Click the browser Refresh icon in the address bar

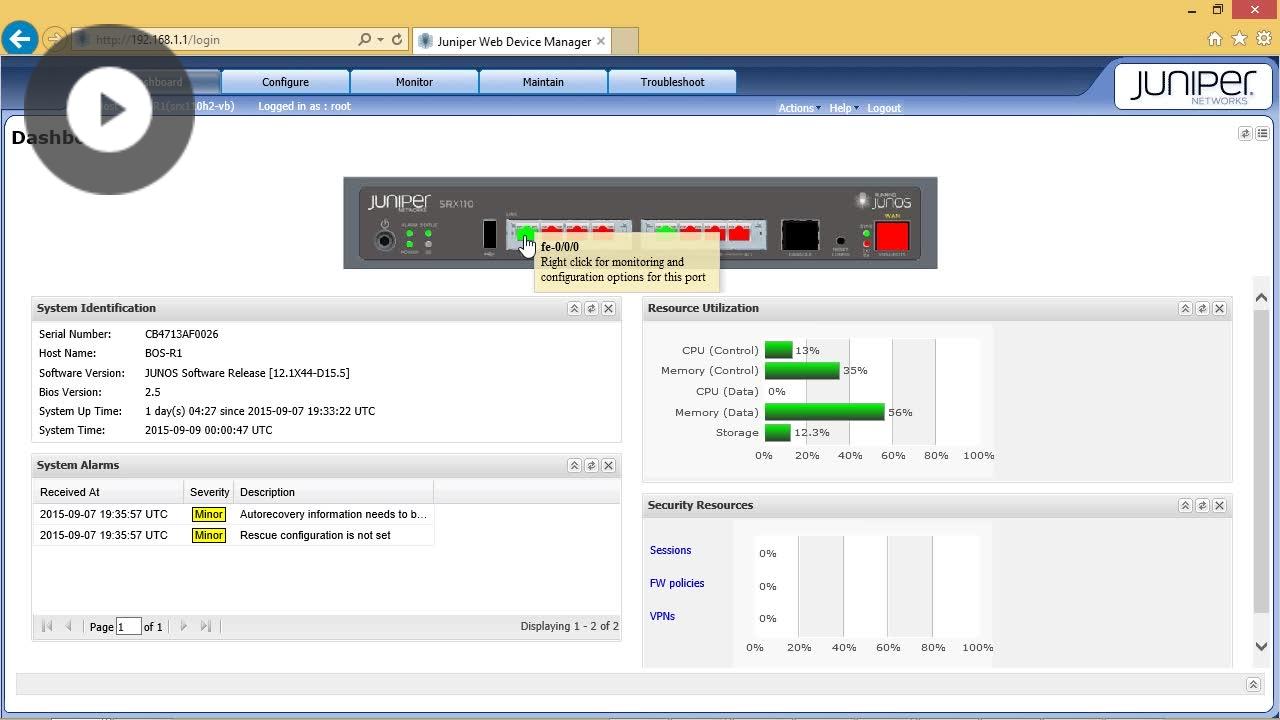(399, 40)
